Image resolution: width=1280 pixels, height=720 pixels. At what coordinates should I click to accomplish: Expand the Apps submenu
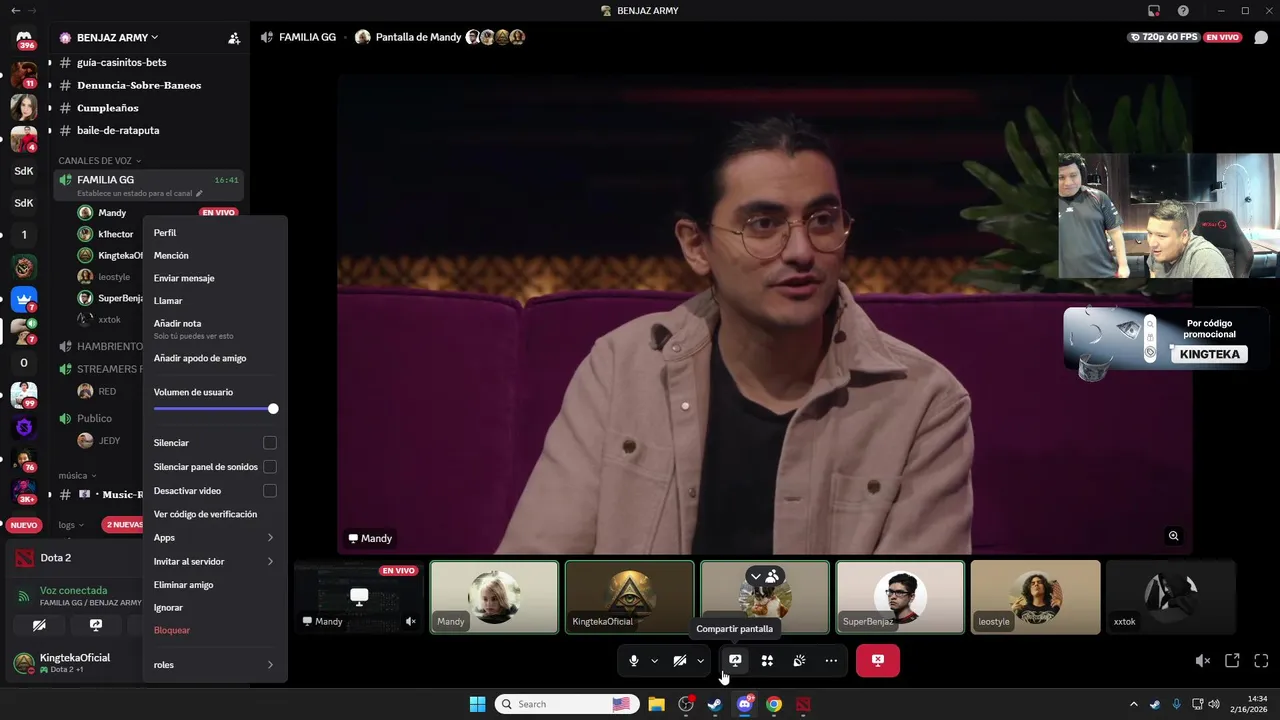pyautogui.click(x=215, y=538)
